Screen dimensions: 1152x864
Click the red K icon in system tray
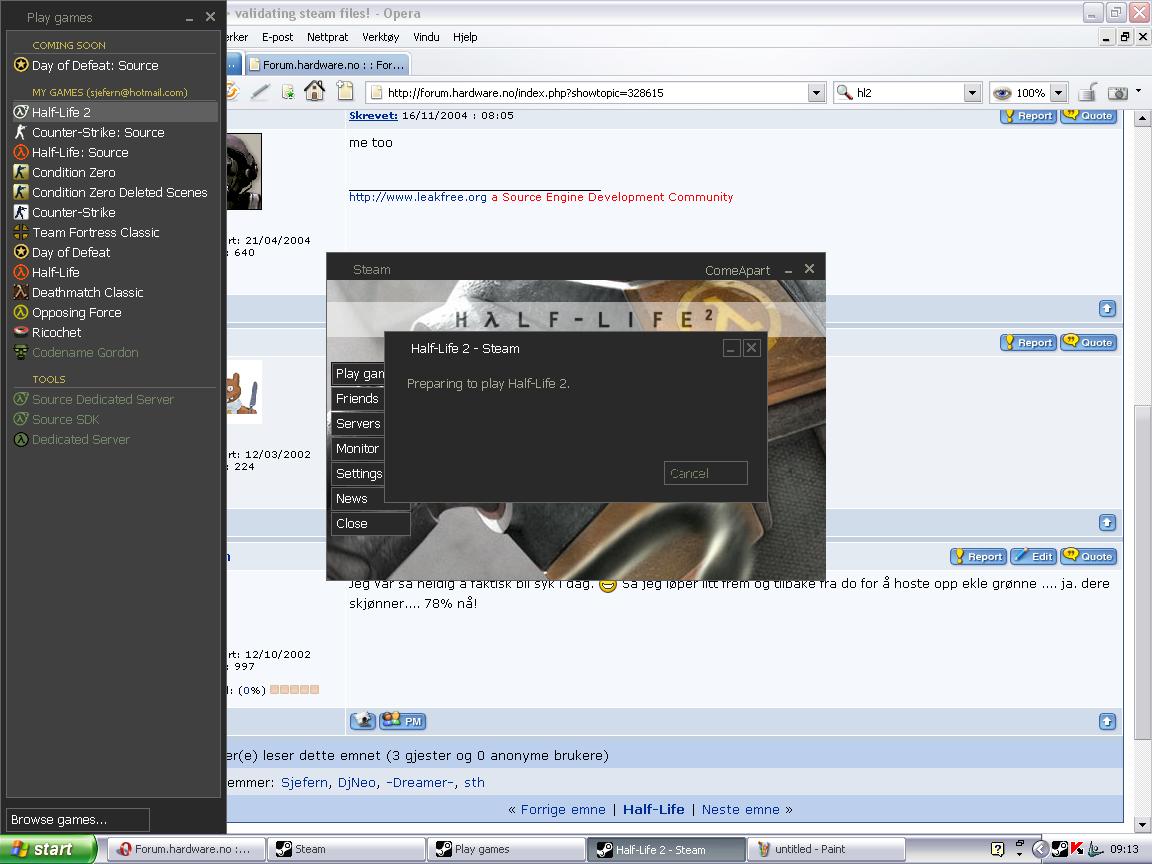pyautogui.click(x=1077, y=849)
